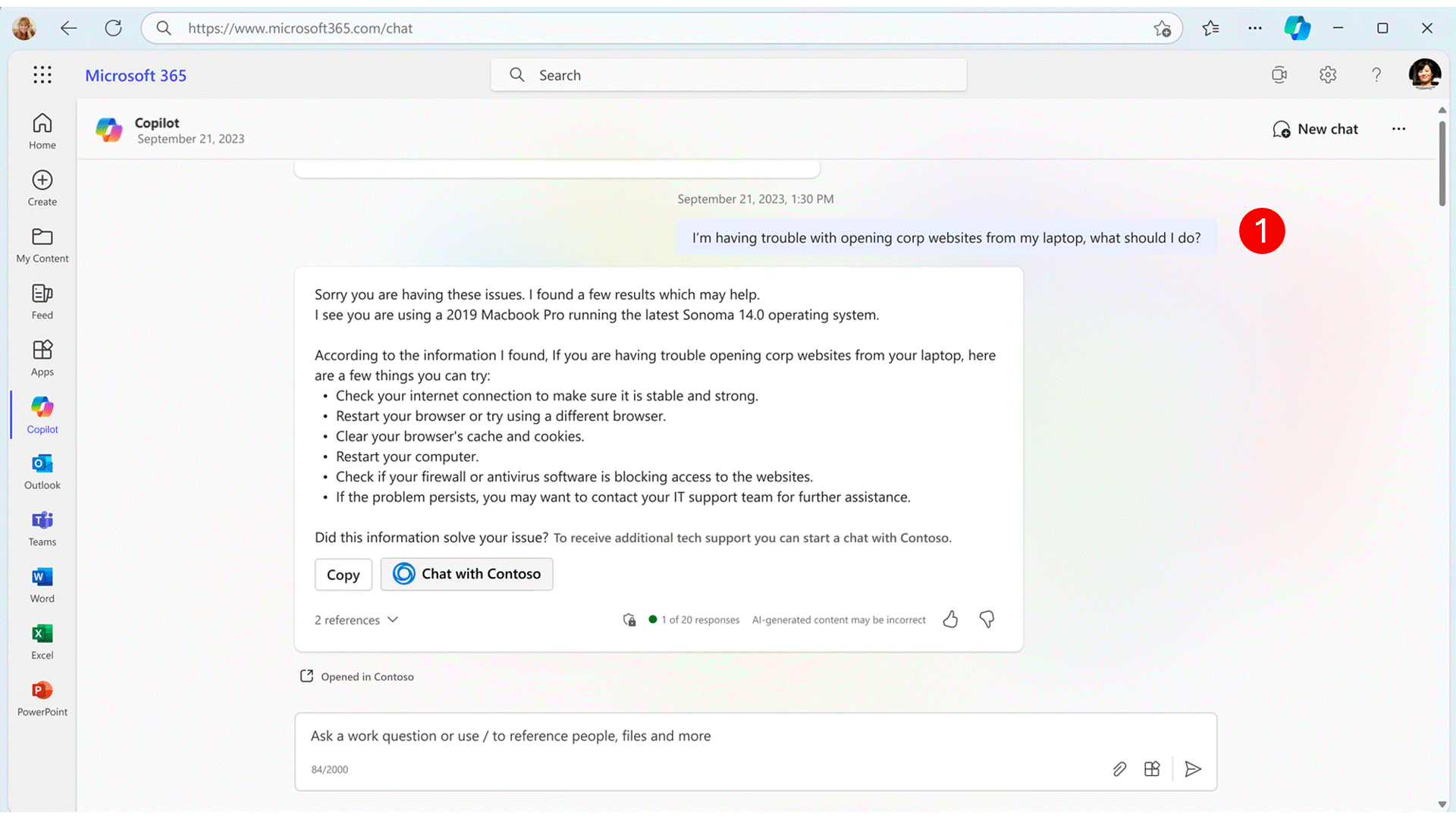The image size is (1456, 819).
Task: Start a New chat session
Action: click(x=1314, y=128)
